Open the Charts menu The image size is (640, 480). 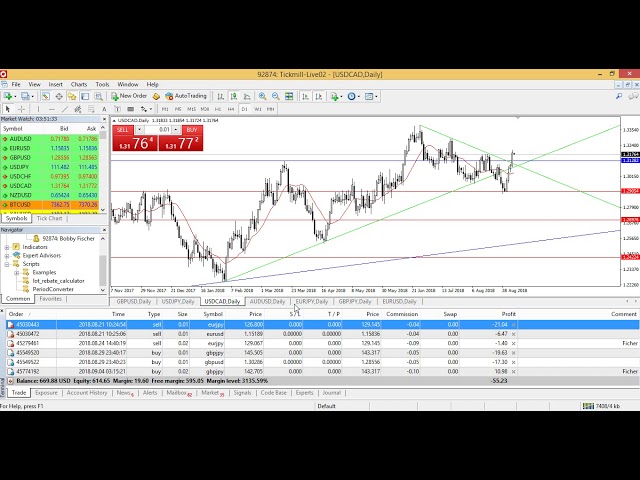(78, 84)
